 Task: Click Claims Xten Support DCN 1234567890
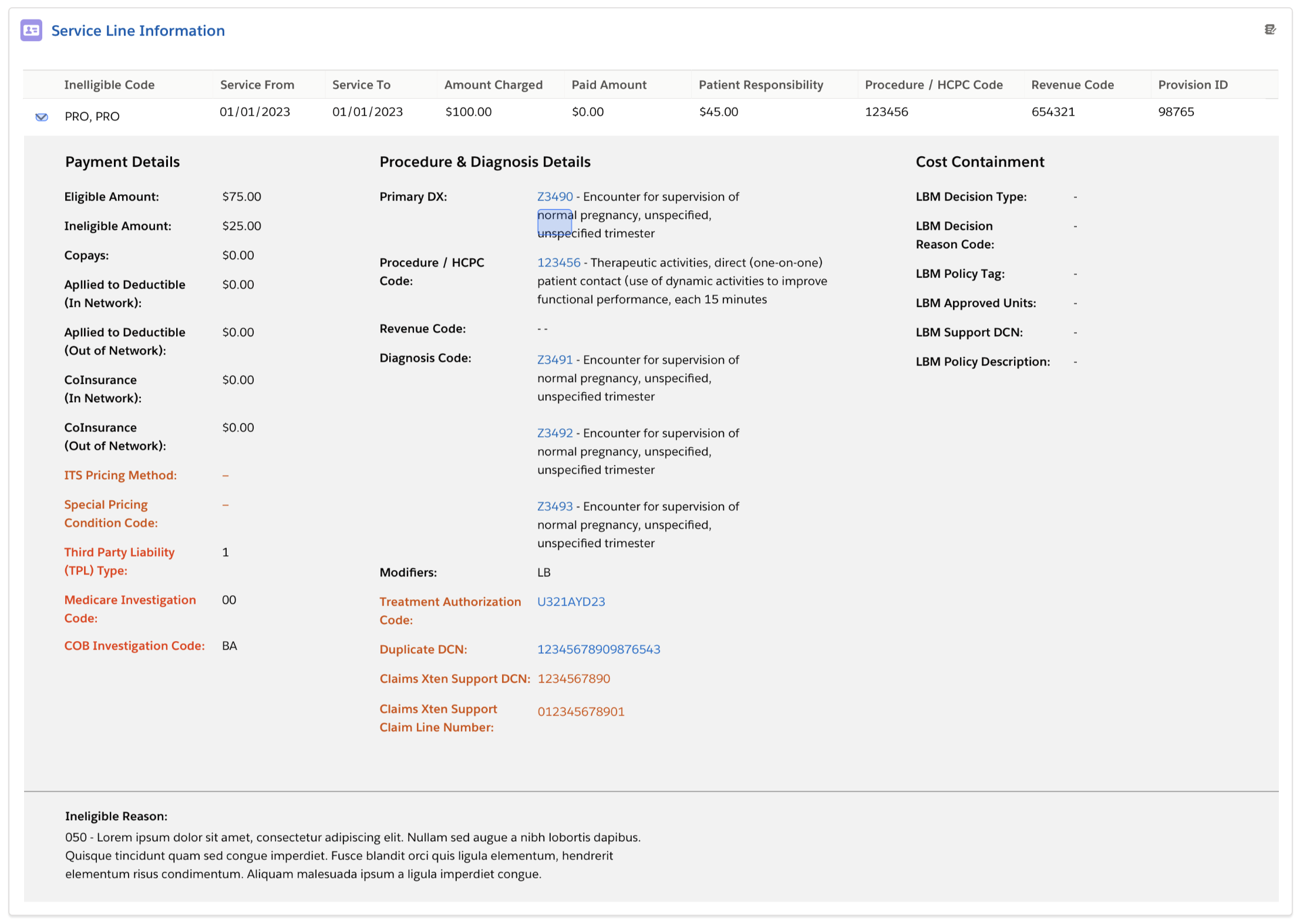click(x=574, y=679)
